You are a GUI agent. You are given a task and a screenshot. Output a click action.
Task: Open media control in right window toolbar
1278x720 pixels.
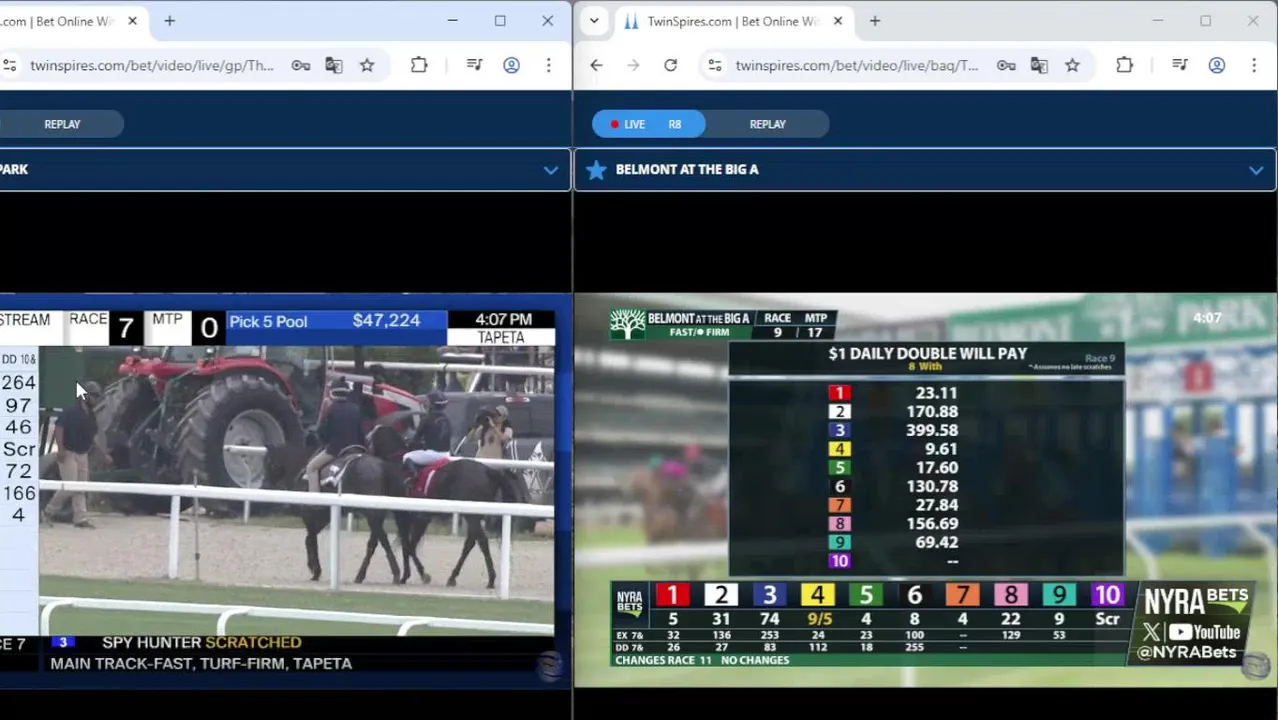point(1180,65)
